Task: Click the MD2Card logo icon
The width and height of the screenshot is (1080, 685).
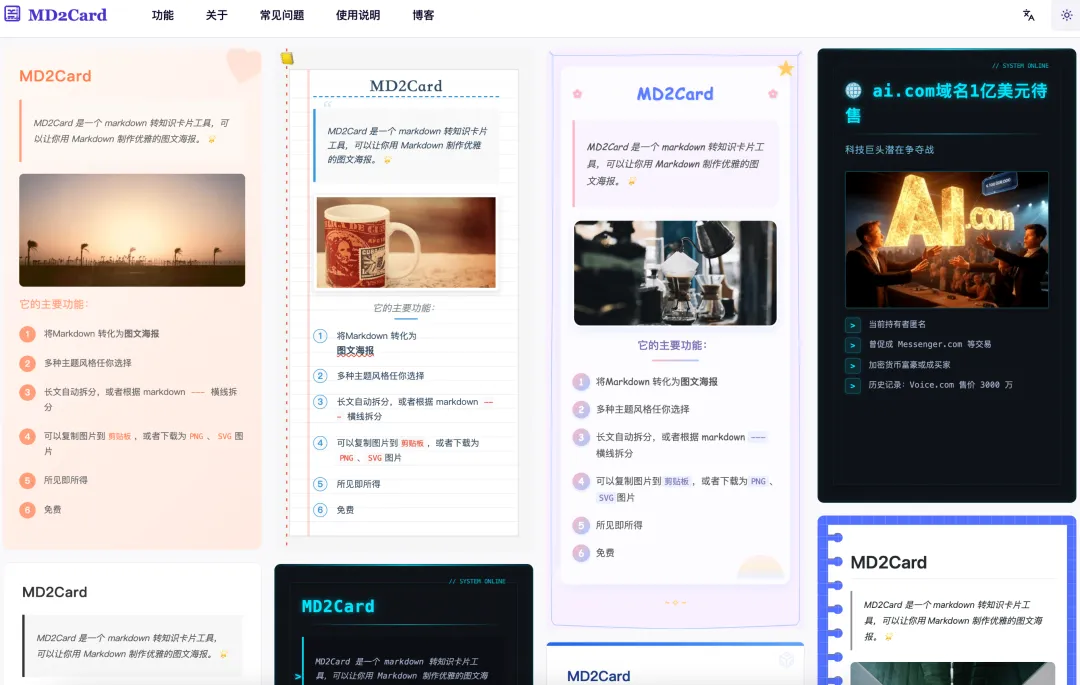Action: (12, 14)
